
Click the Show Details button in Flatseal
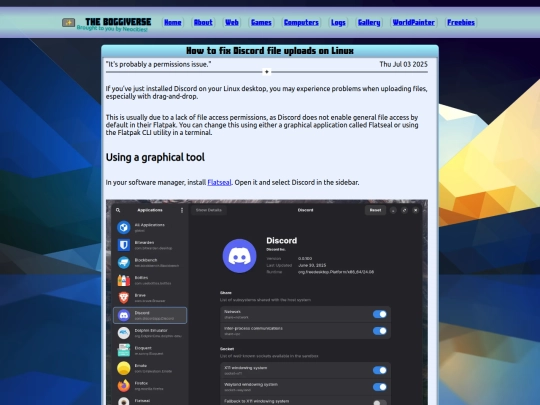(x=209, y=210)
